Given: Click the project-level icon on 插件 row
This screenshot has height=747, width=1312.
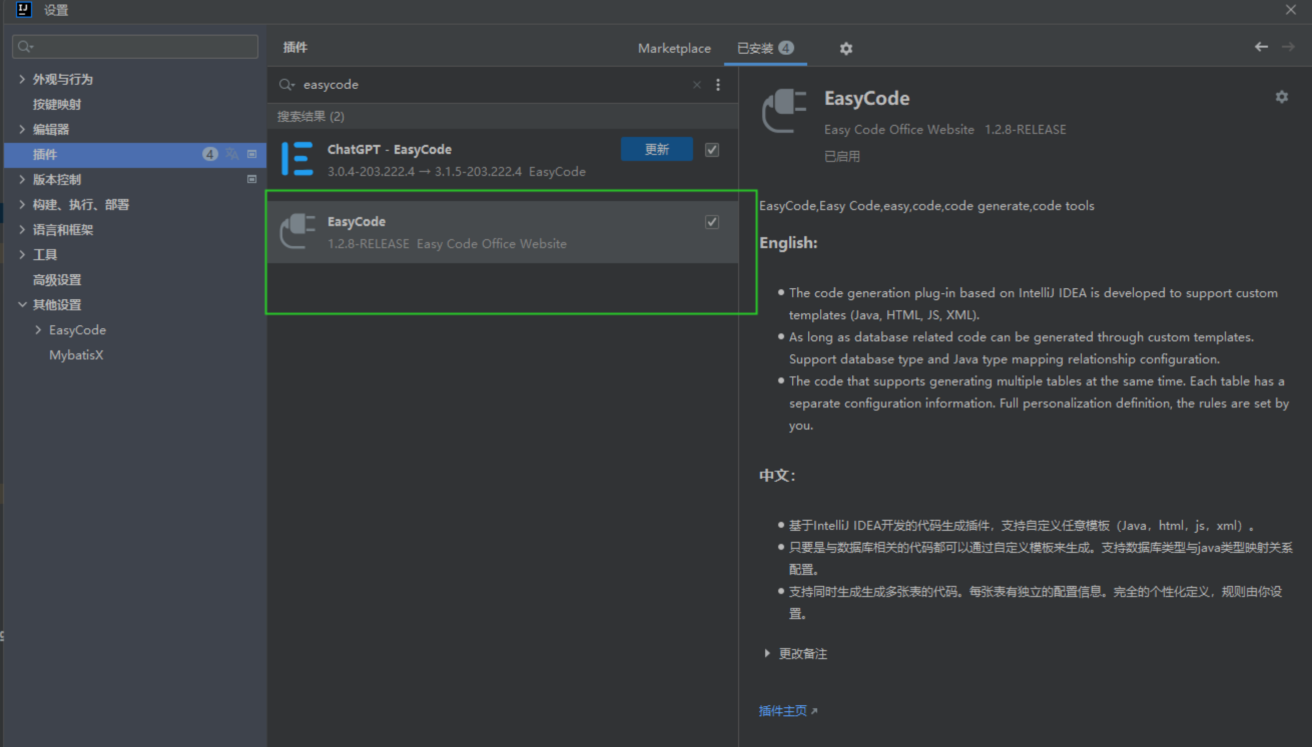Looking at the screenshot, I should [252, 154].
